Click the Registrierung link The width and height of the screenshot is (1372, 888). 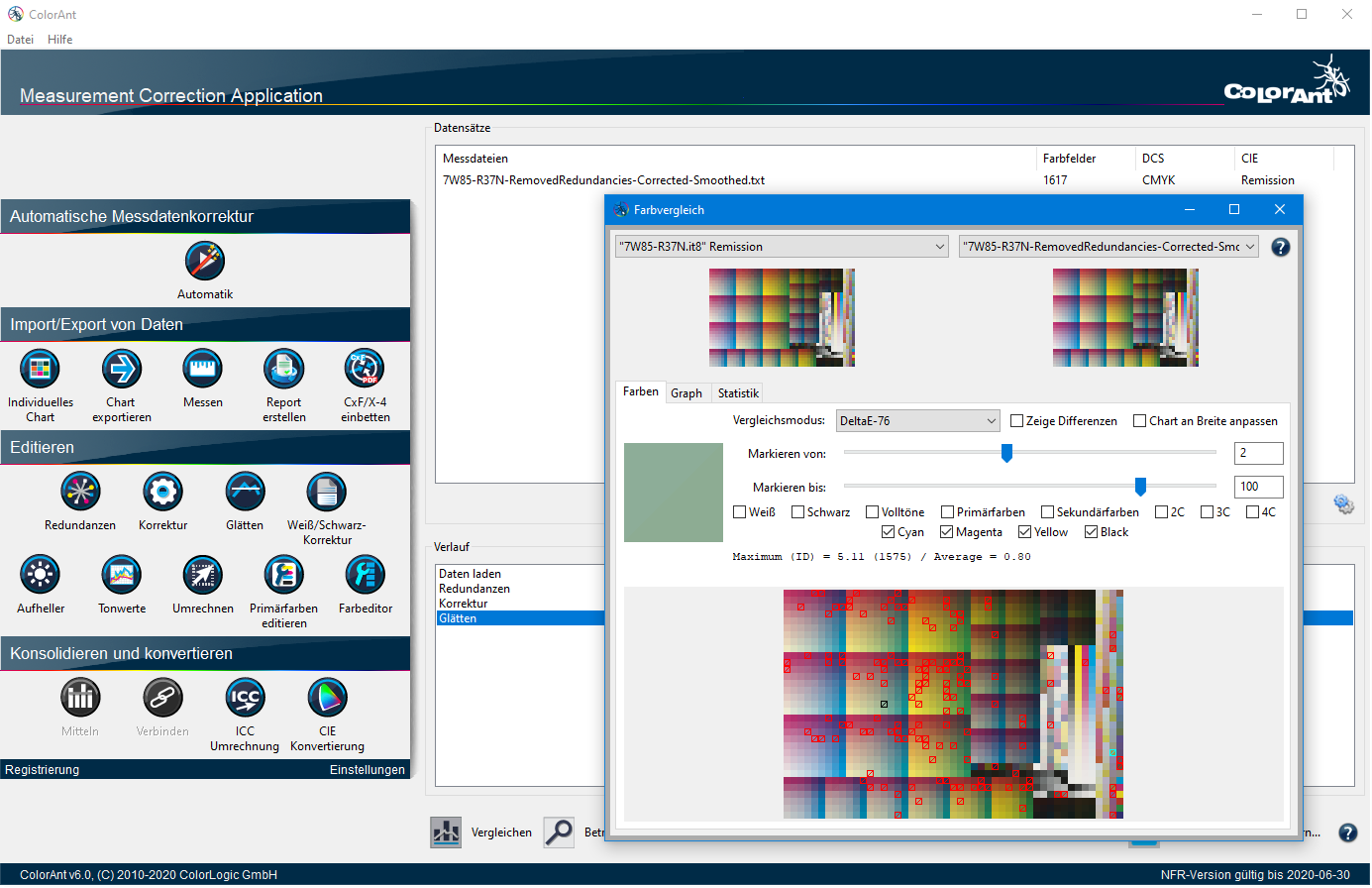pyautogui.click(x=43, y=770)
